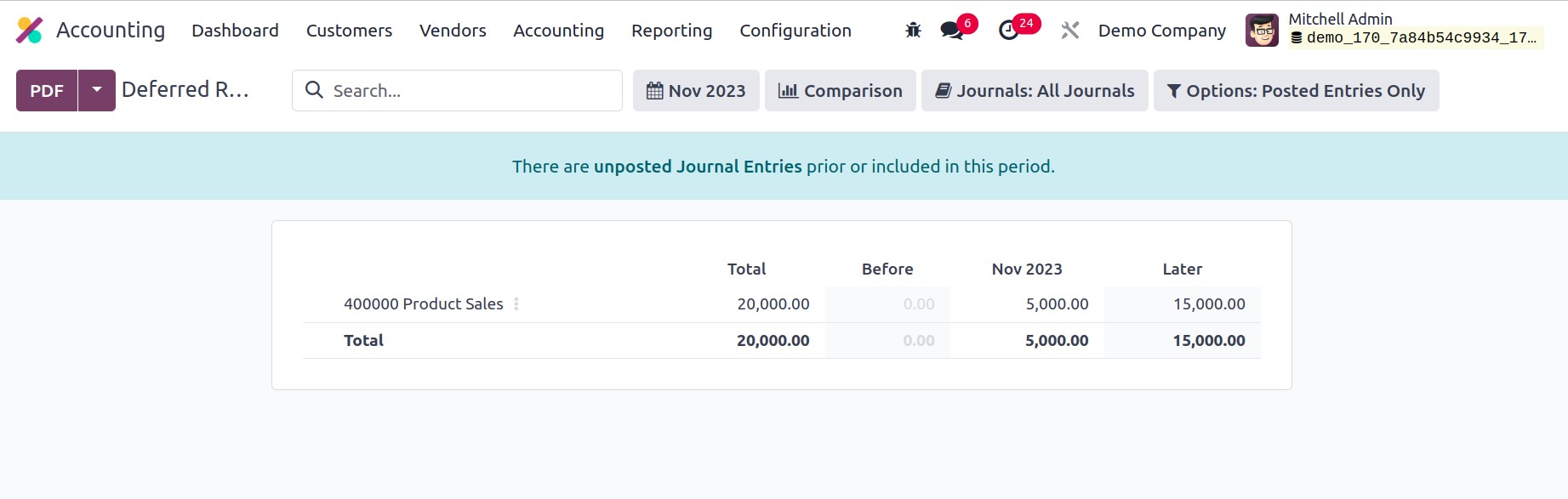This screenshot has height=499, width=1568.
Task: Click the three-dot icon beside Product Sales
Action: tap(516, 304)
